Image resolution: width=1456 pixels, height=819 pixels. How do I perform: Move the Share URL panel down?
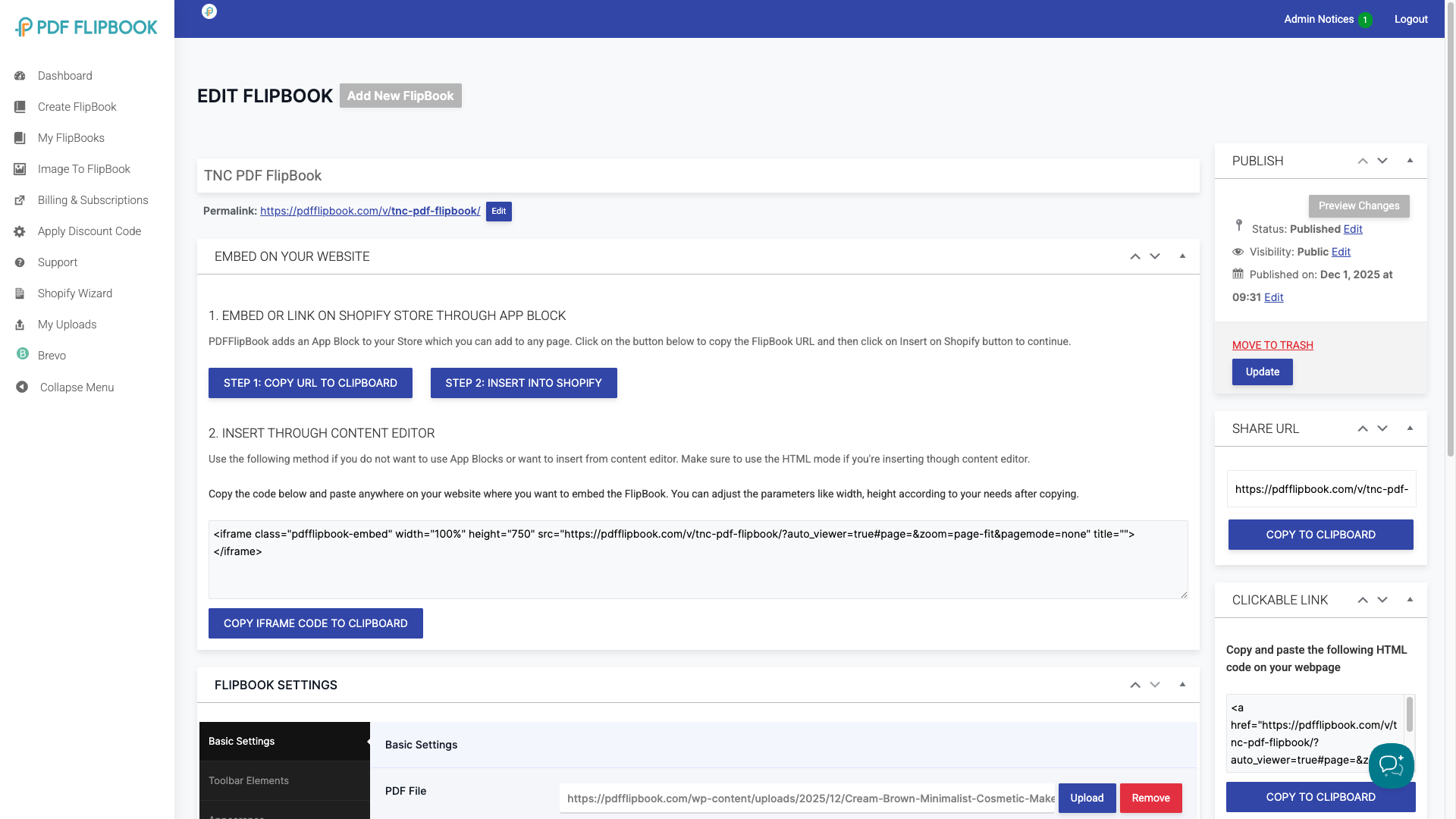[x=1382, y=428]
